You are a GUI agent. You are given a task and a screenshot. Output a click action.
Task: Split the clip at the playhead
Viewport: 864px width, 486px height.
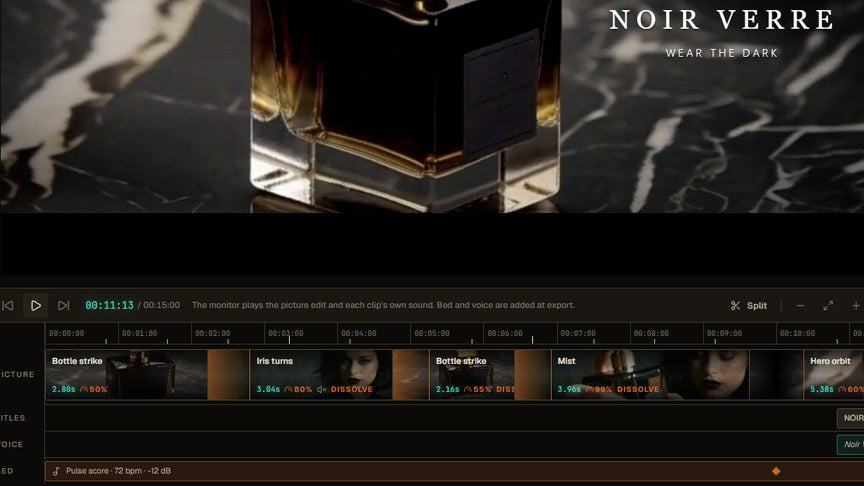(x=749, y=305)
